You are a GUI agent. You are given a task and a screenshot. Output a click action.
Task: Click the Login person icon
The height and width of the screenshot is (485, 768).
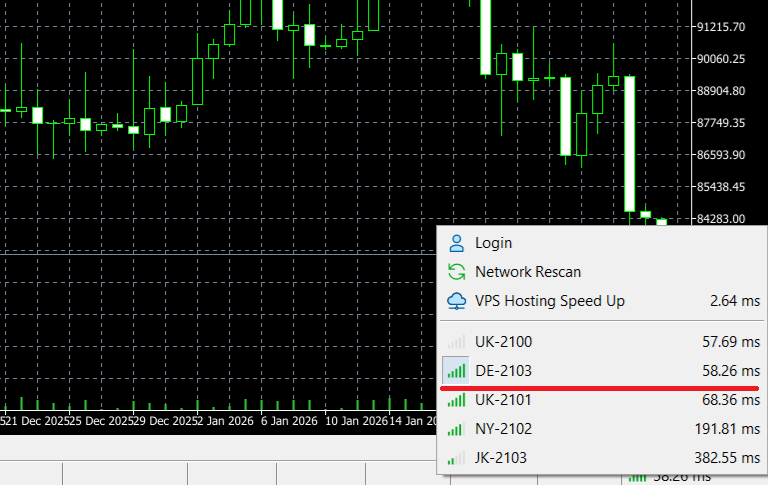tap(456, 243)
